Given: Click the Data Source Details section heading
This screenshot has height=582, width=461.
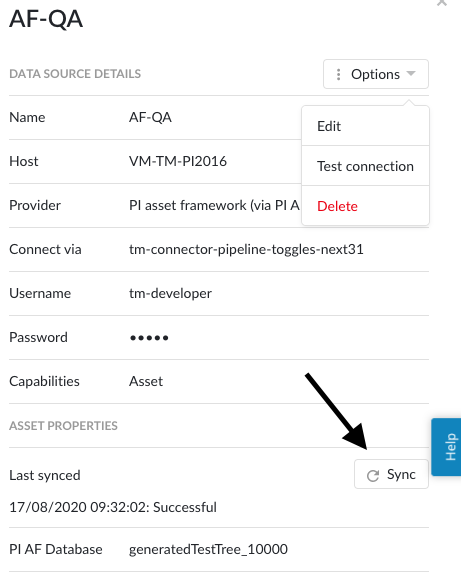Looking at the screenshot, I should coord(75,74).
